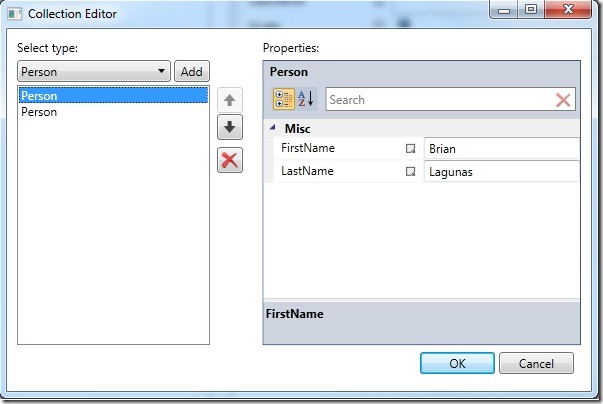Select the second Person list item
Screen dimensions: 603x404
pyautogui.click(x=113, y=112)
